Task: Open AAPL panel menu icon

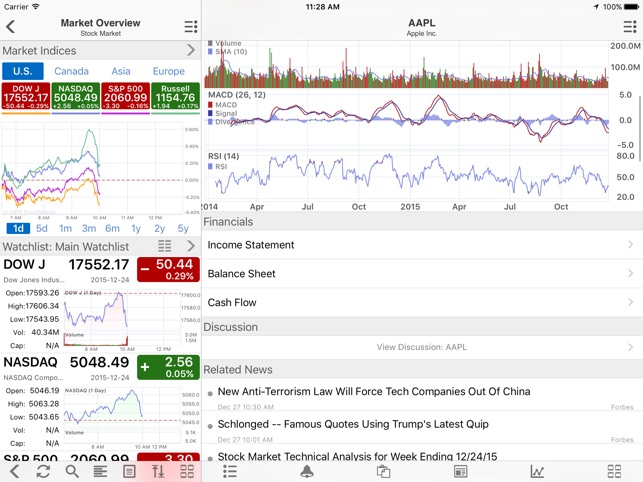Action: coord(630,27)
